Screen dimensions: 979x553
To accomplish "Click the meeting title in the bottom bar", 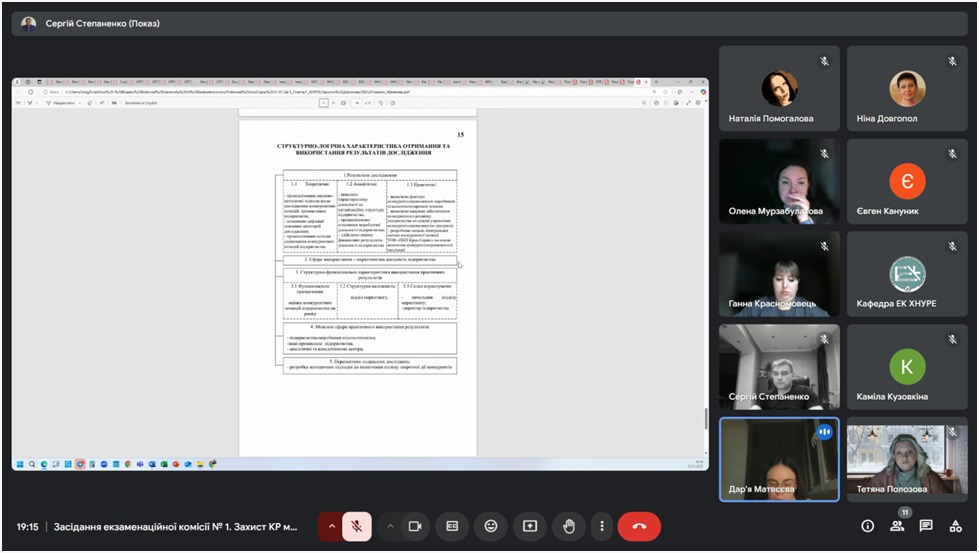I will pyautogui.click(x=175, y=526).
